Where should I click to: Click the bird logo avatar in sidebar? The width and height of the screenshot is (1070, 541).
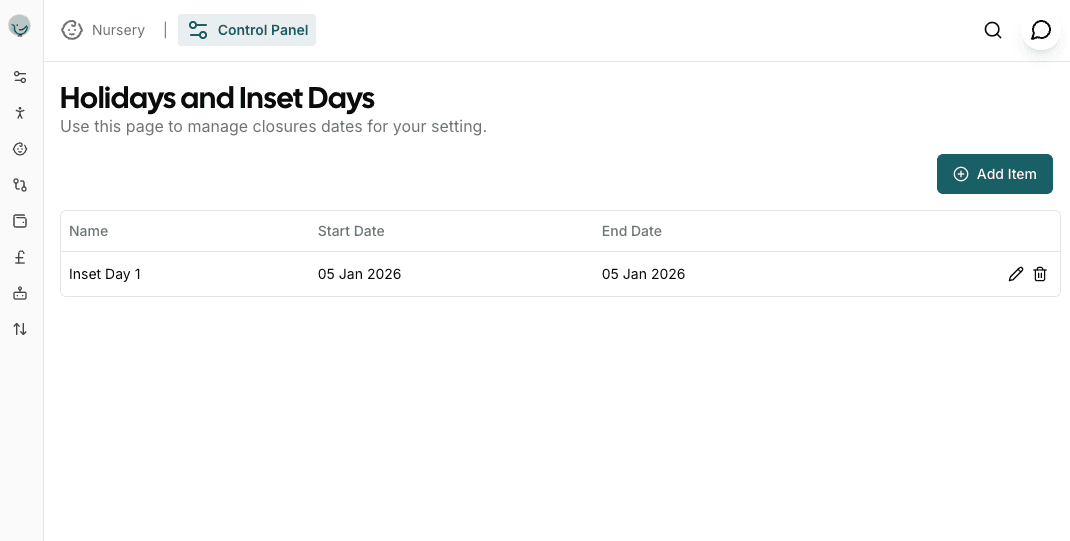[x=19, y=27]
